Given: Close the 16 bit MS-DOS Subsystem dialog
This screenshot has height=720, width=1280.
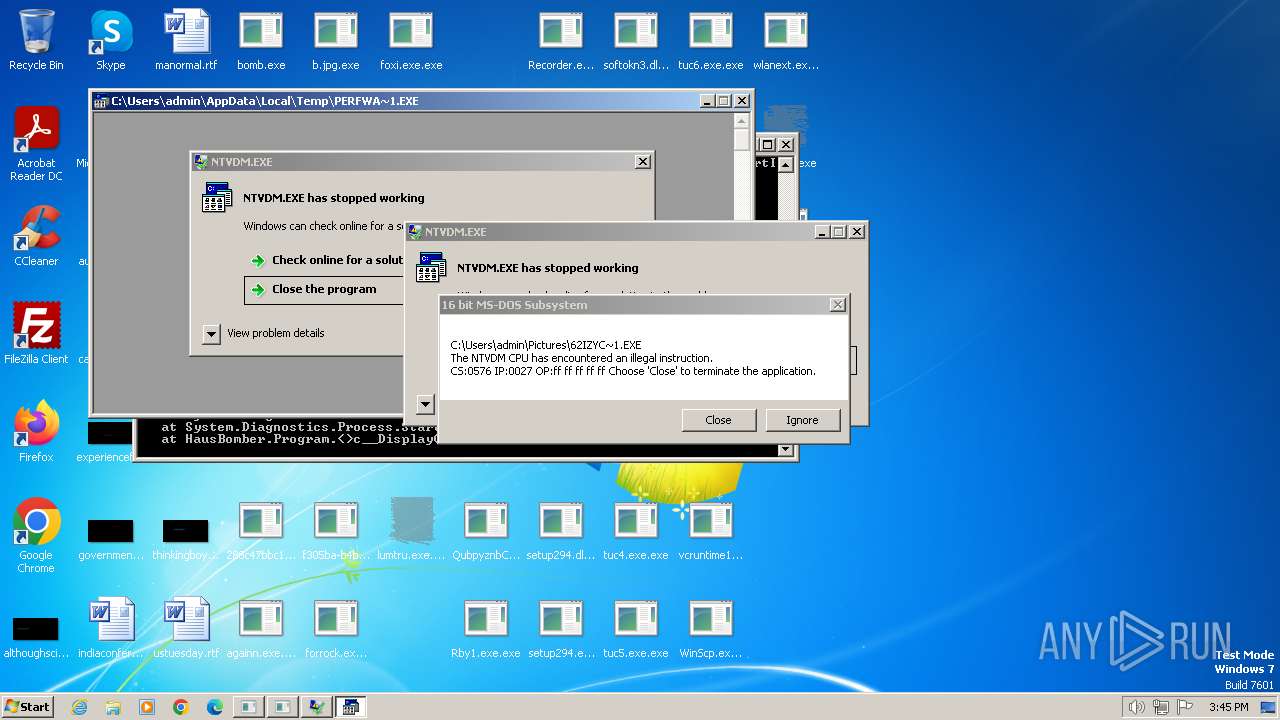Looking at the screenshot, I should point(838,305).
